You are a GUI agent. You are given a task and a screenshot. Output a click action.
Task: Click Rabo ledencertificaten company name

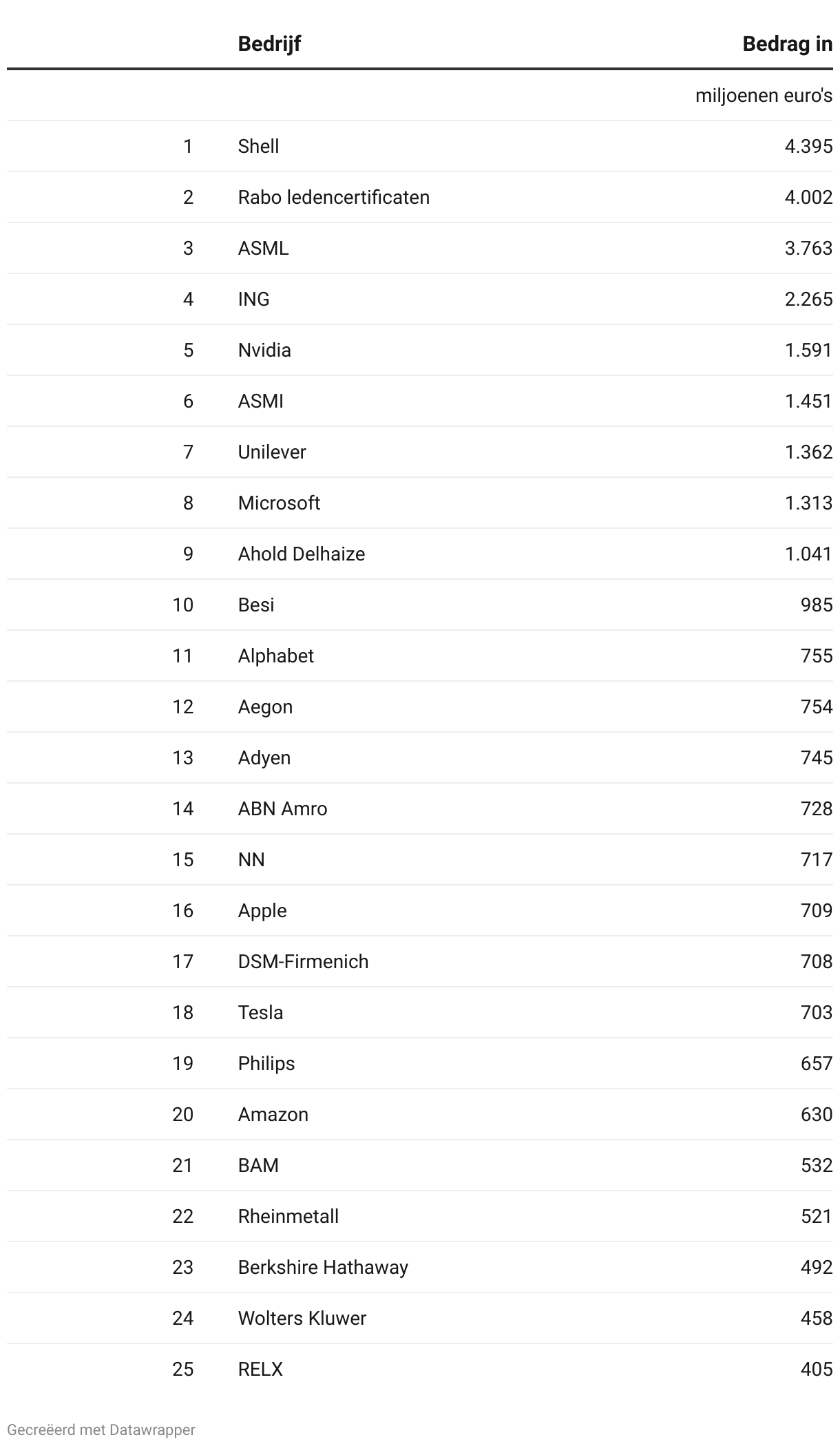coord(333,198)
